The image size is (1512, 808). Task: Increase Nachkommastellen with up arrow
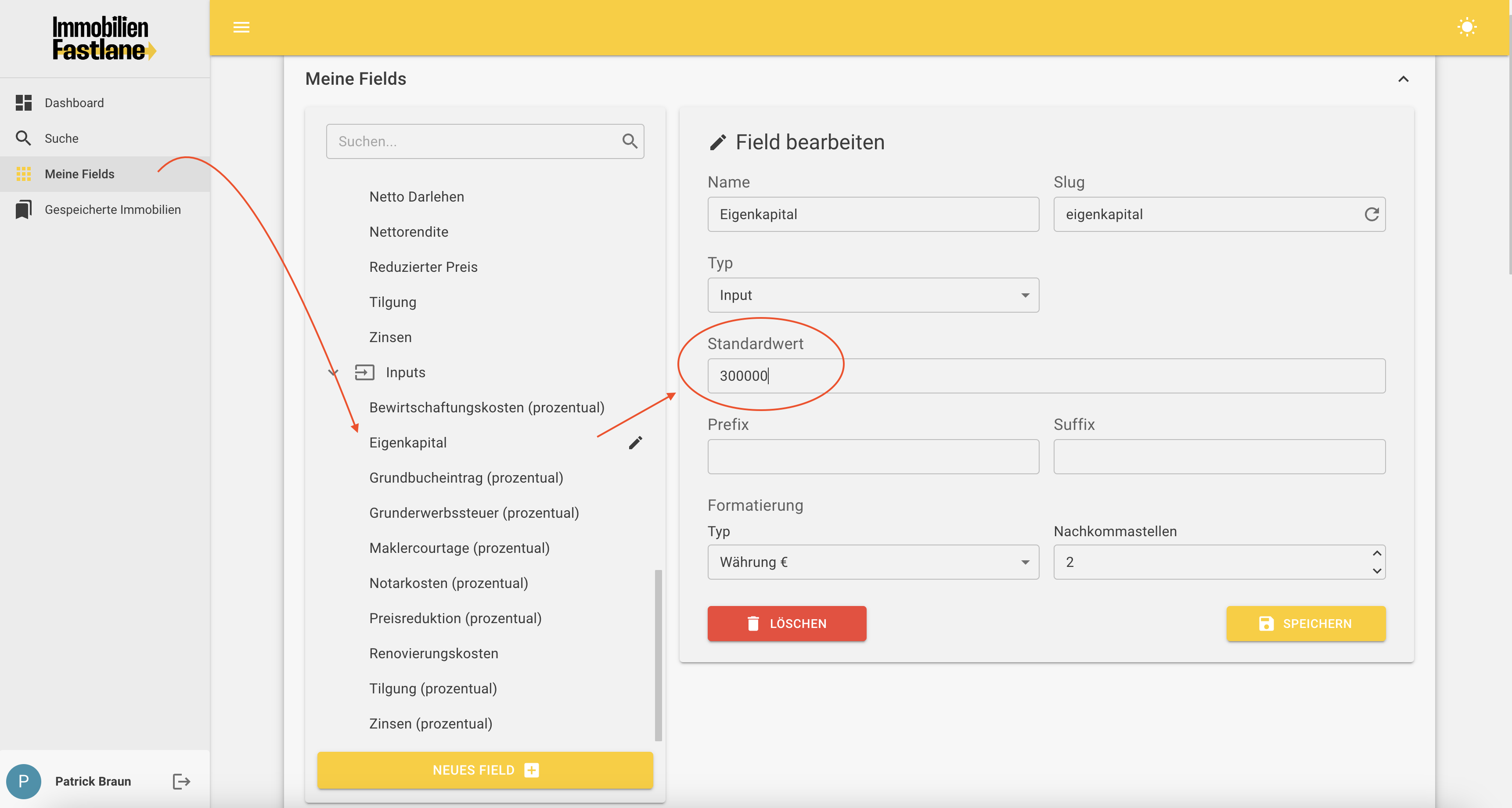point(1376,553)
